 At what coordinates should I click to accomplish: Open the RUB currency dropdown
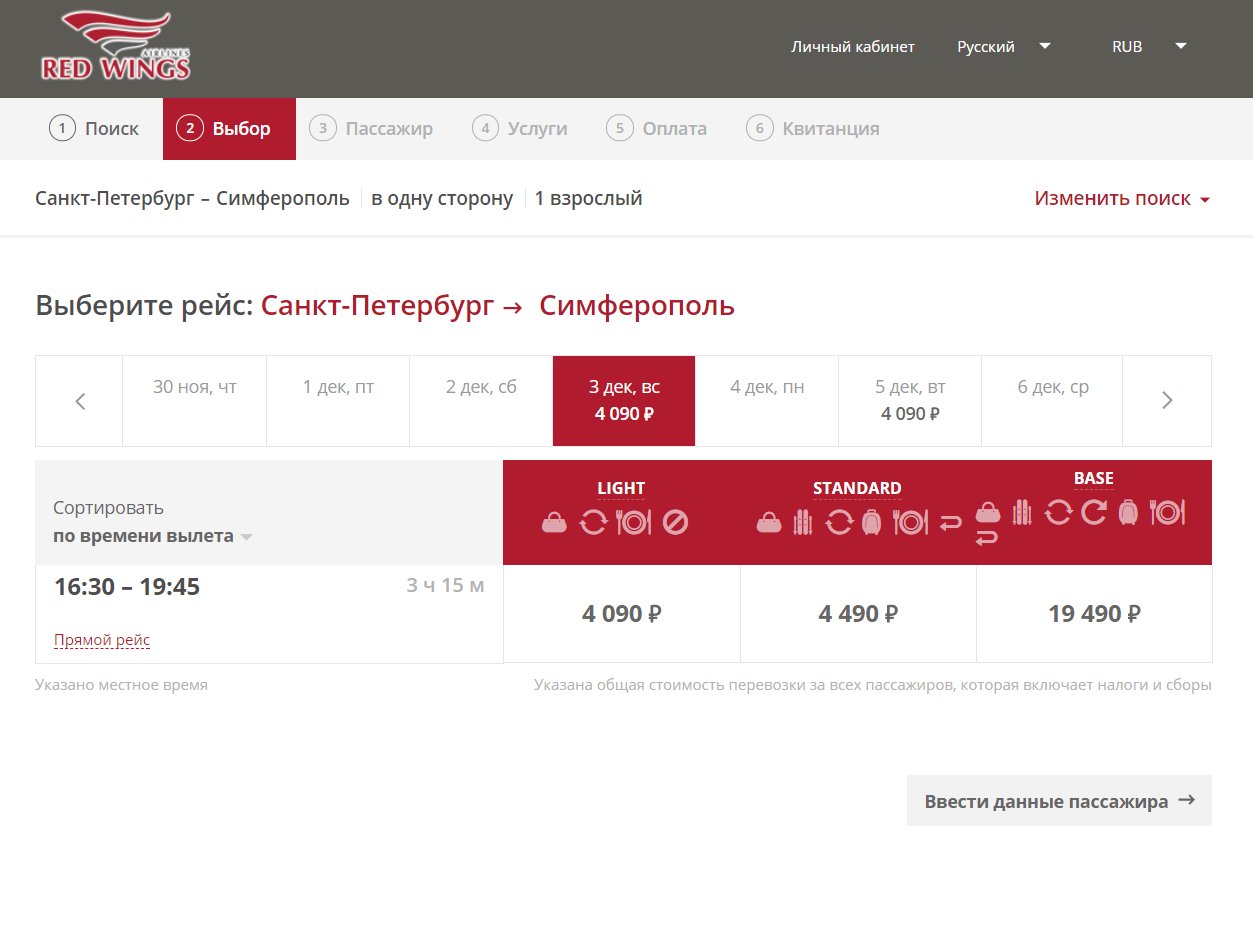1149,47
